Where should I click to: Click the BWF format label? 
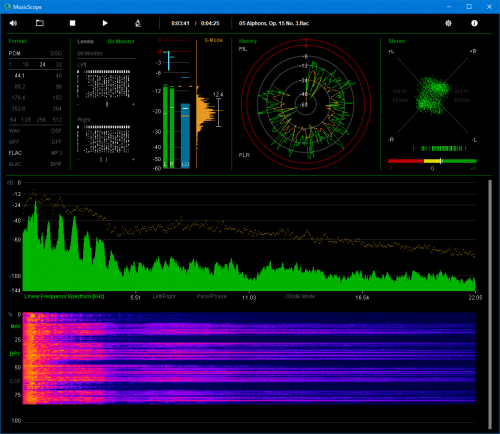coord(56,164)
